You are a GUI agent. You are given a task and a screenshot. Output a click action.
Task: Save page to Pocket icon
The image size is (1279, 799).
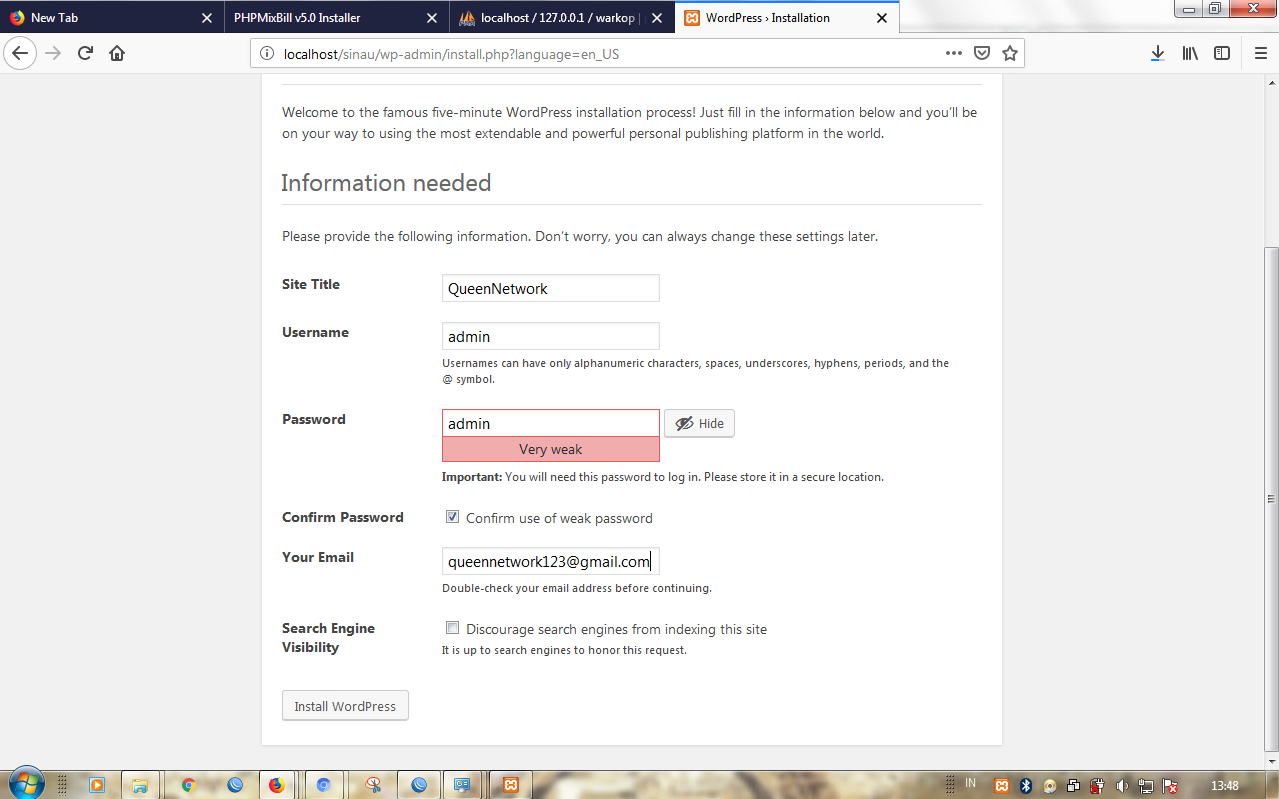tap(982, 53)
